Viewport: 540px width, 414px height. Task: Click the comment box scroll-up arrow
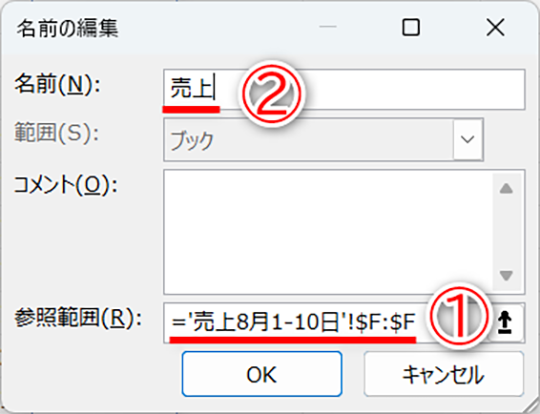[x=506, y=188]
